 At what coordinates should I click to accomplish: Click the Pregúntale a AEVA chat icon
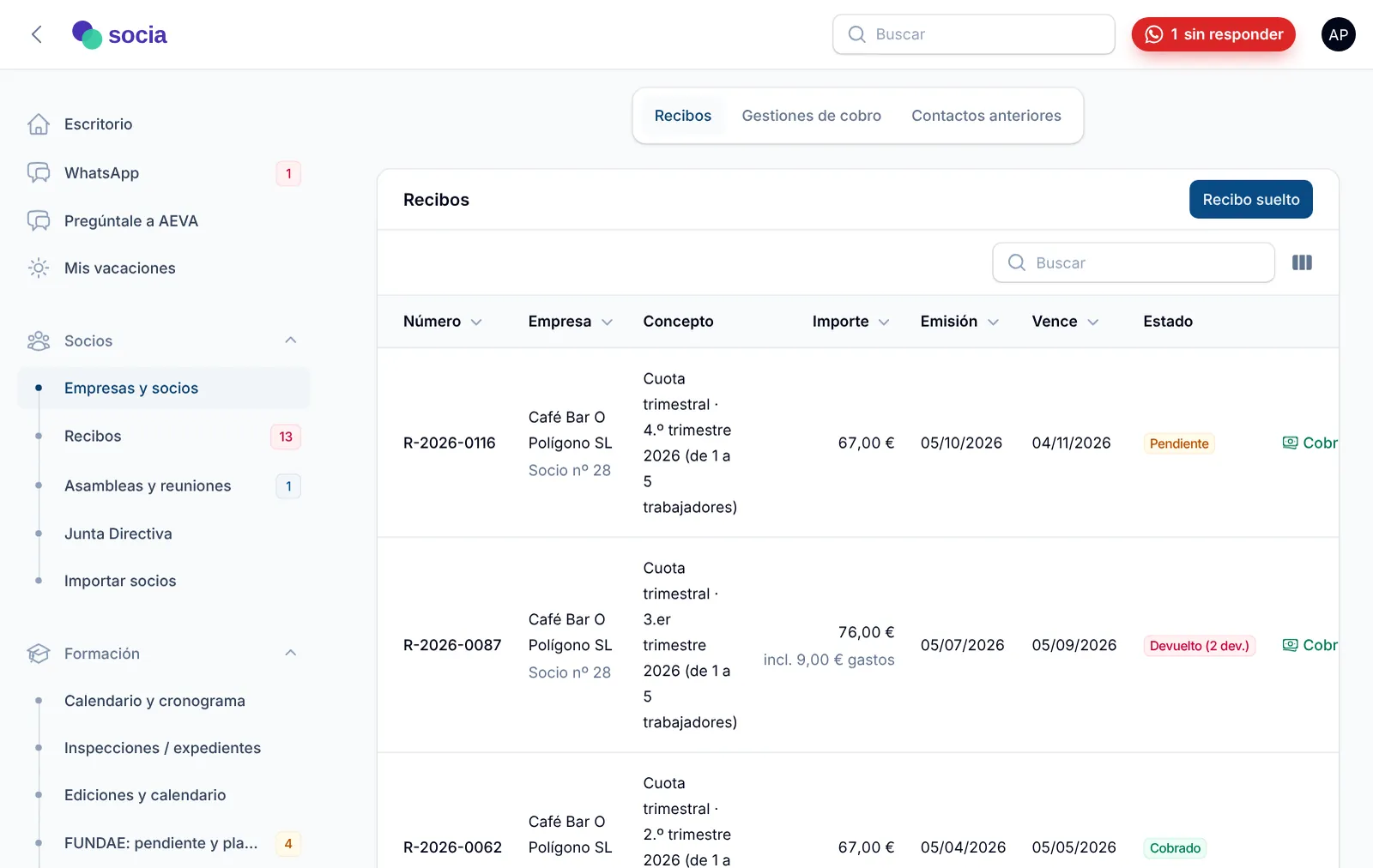39,221
